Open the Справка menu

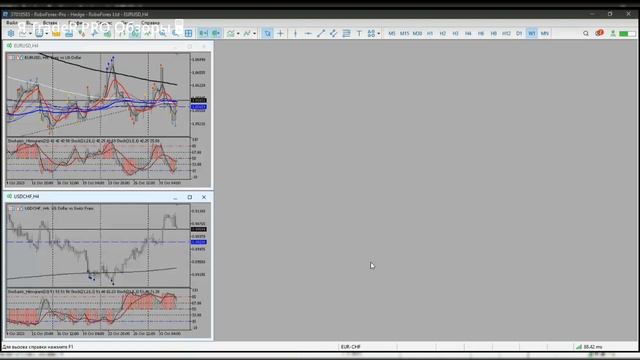point(150,23)
